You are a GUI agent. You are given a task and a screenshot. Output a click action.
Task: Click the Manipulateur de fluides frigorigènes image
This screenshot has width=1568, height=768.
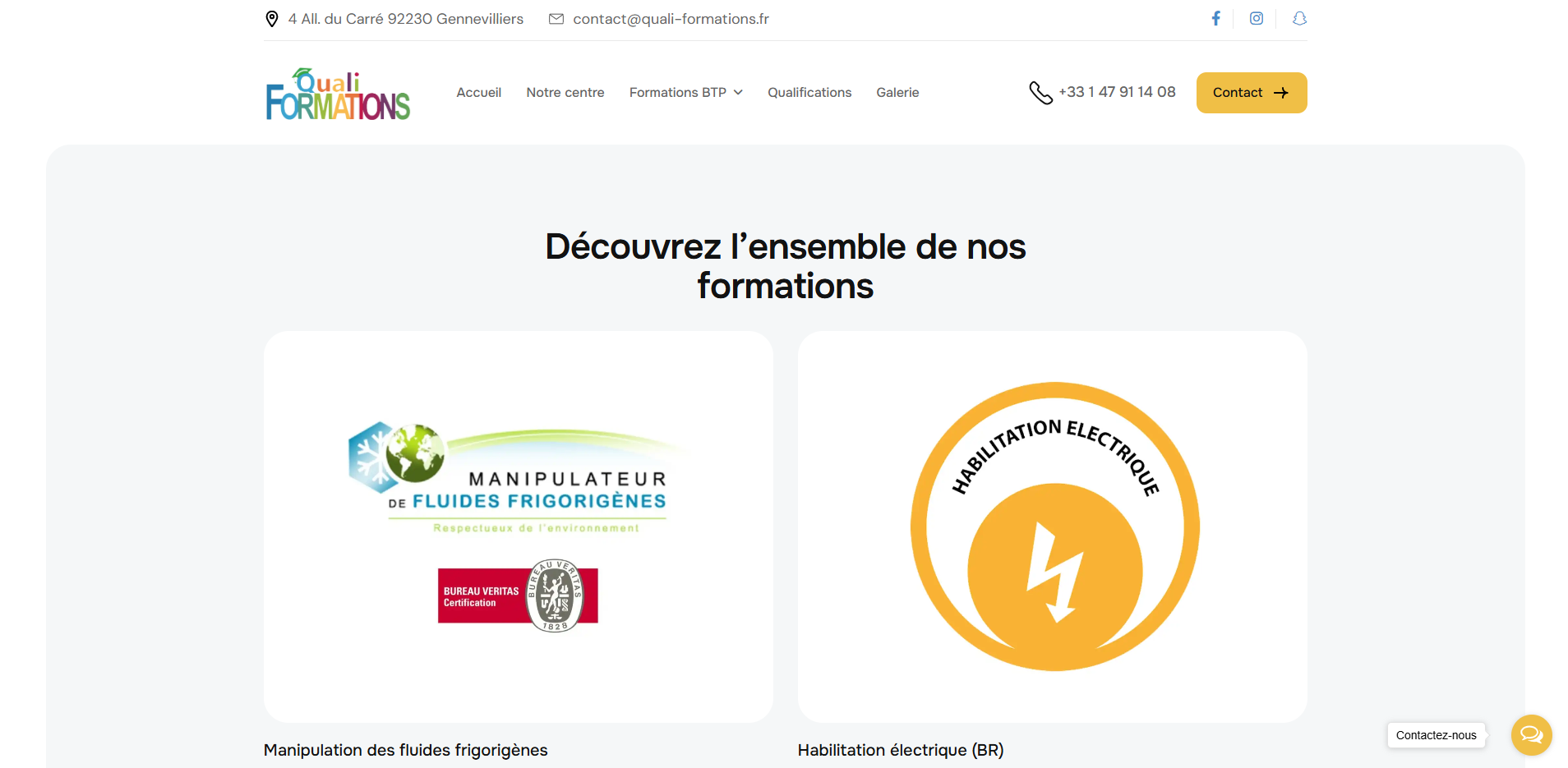click(519, 527)
